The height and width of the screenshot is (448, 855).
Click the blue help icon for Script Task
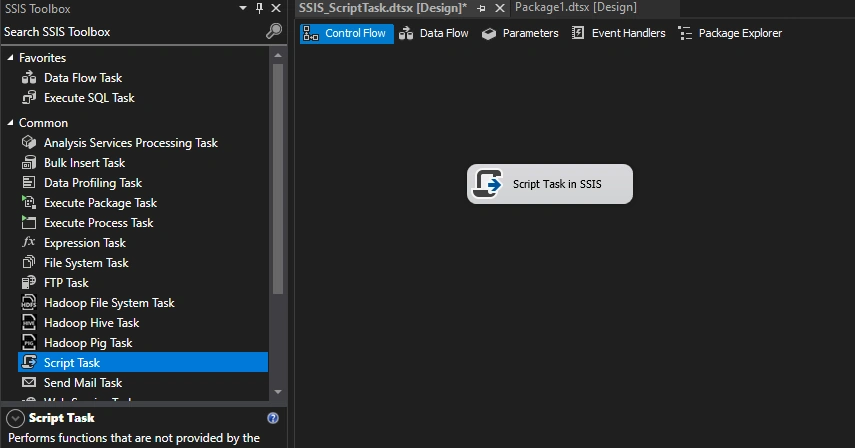point(273,418)
